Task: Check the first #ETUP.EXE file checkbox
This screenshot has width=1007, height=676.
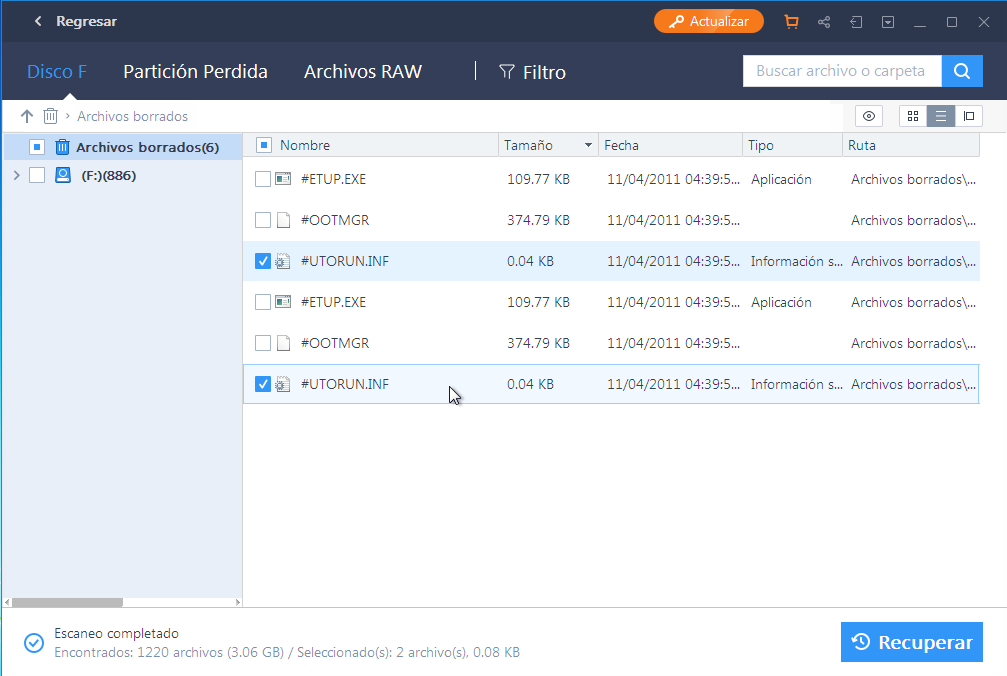Action: point(263,180)
